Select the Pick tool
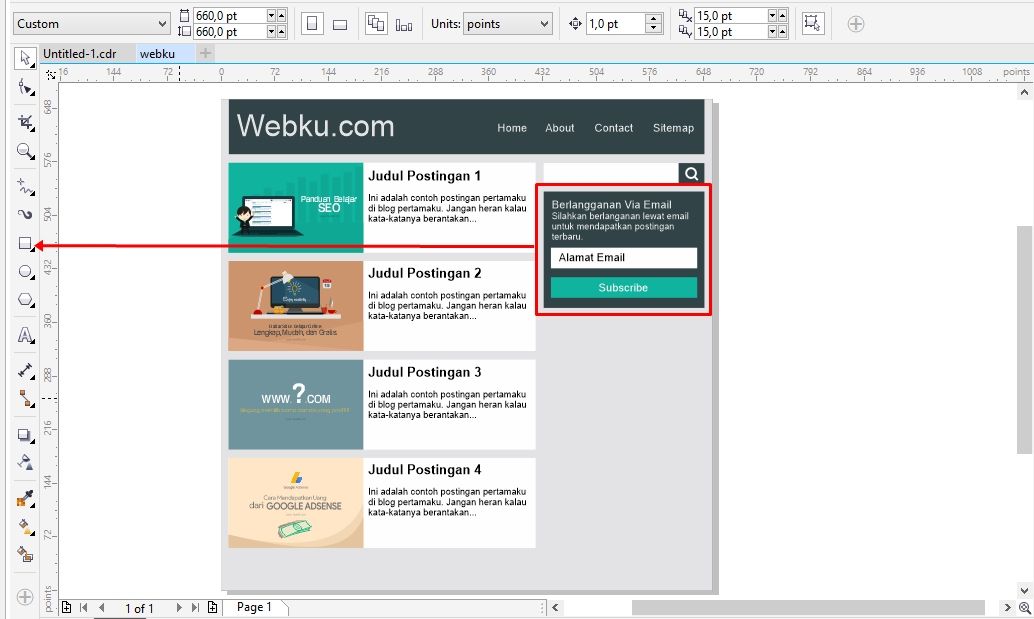The image size is (1034, 619). pyautogui.click(x=25, y=58)
